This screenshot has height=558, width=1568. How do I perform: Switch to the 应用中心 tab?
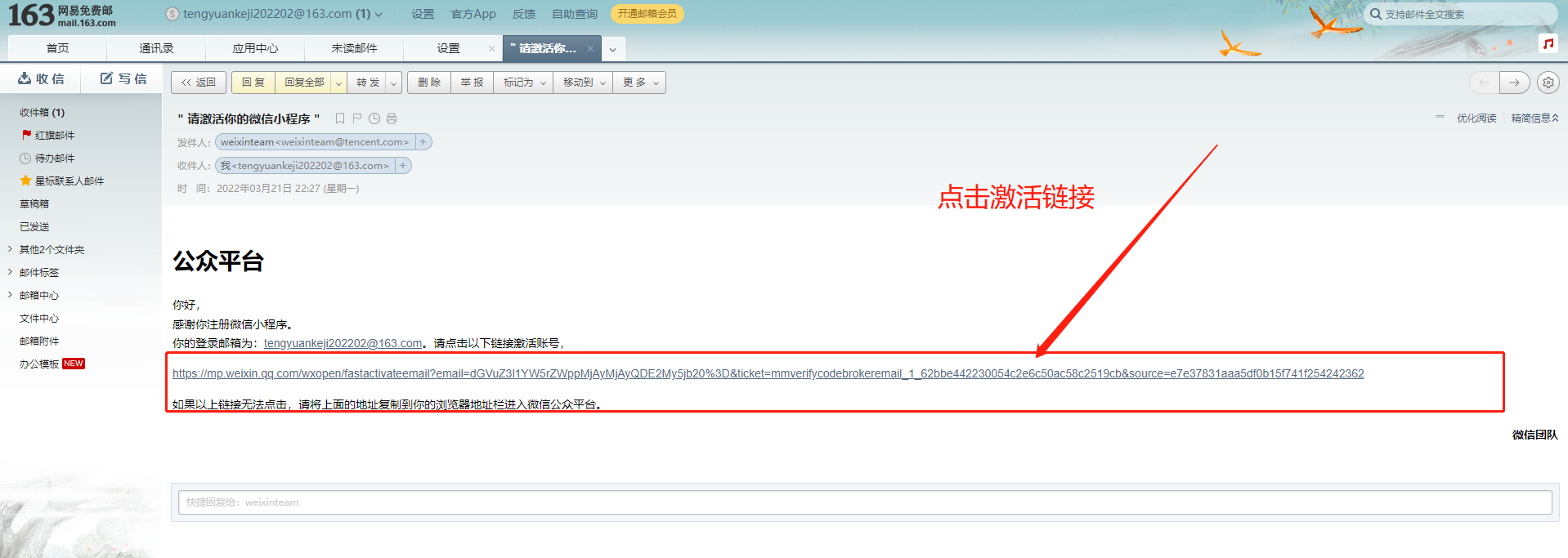pyautogui.click(x=255, y=48)
